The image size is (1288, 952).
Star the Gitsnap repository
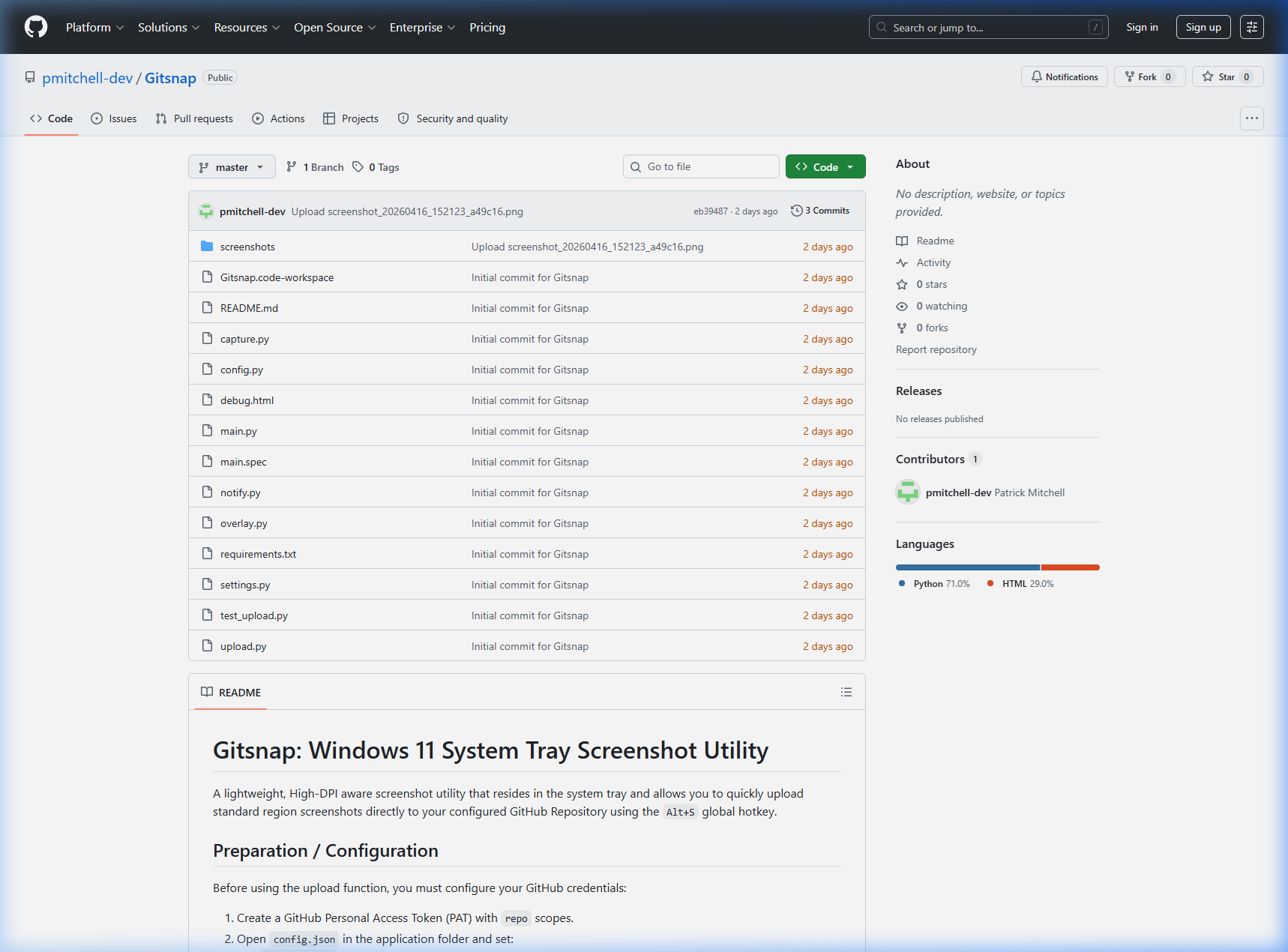(x=1227, y=76)
